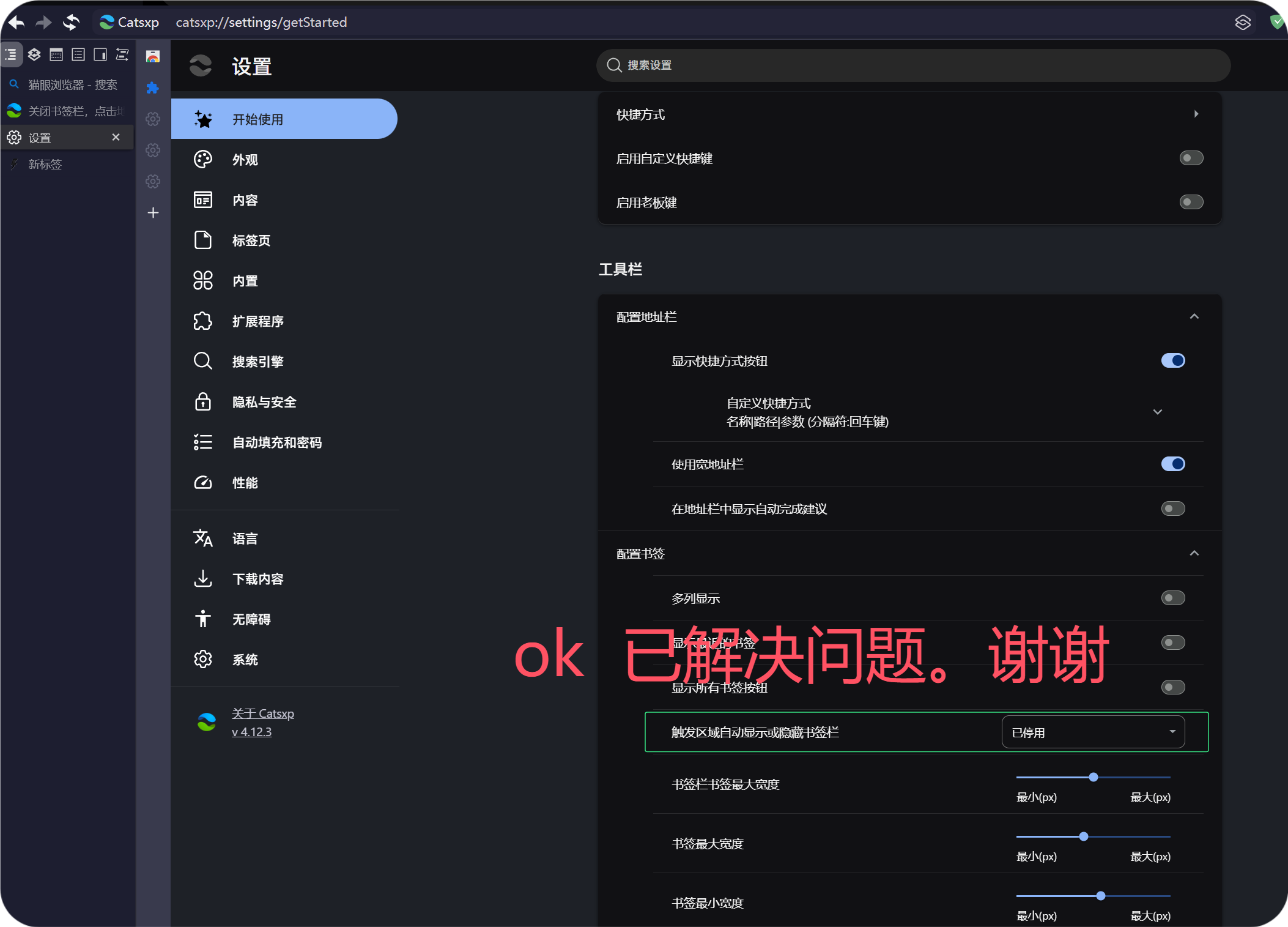This screenshot has width=1288, height=927.
Task: Click the reload page icon
Action: tap(72, 23)
